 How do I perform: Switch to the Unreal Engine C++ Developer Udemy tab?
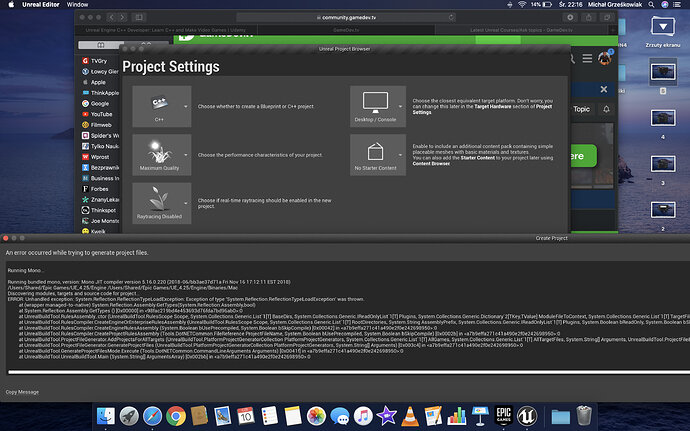(166, 30)
